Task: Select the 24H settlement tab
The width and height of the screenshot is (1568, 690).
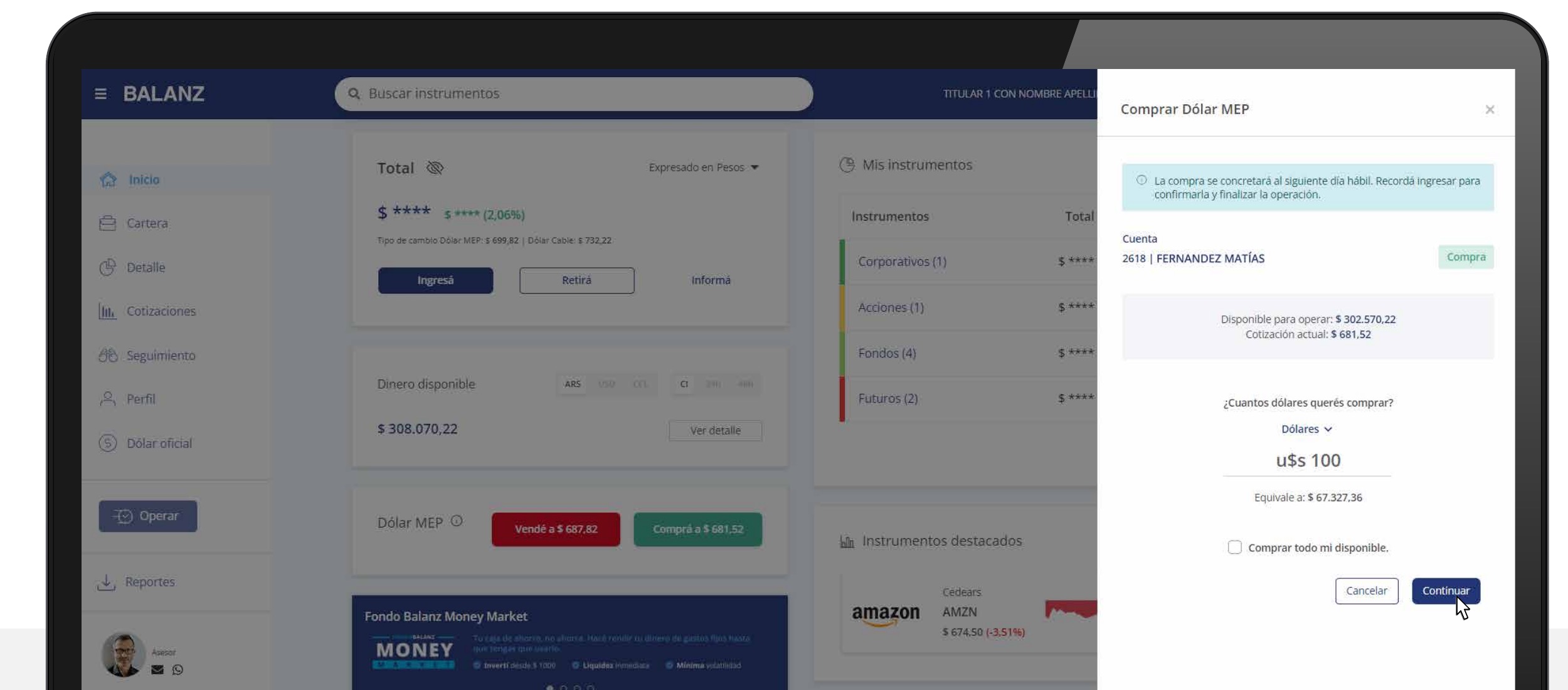Action: click(713, 384)
